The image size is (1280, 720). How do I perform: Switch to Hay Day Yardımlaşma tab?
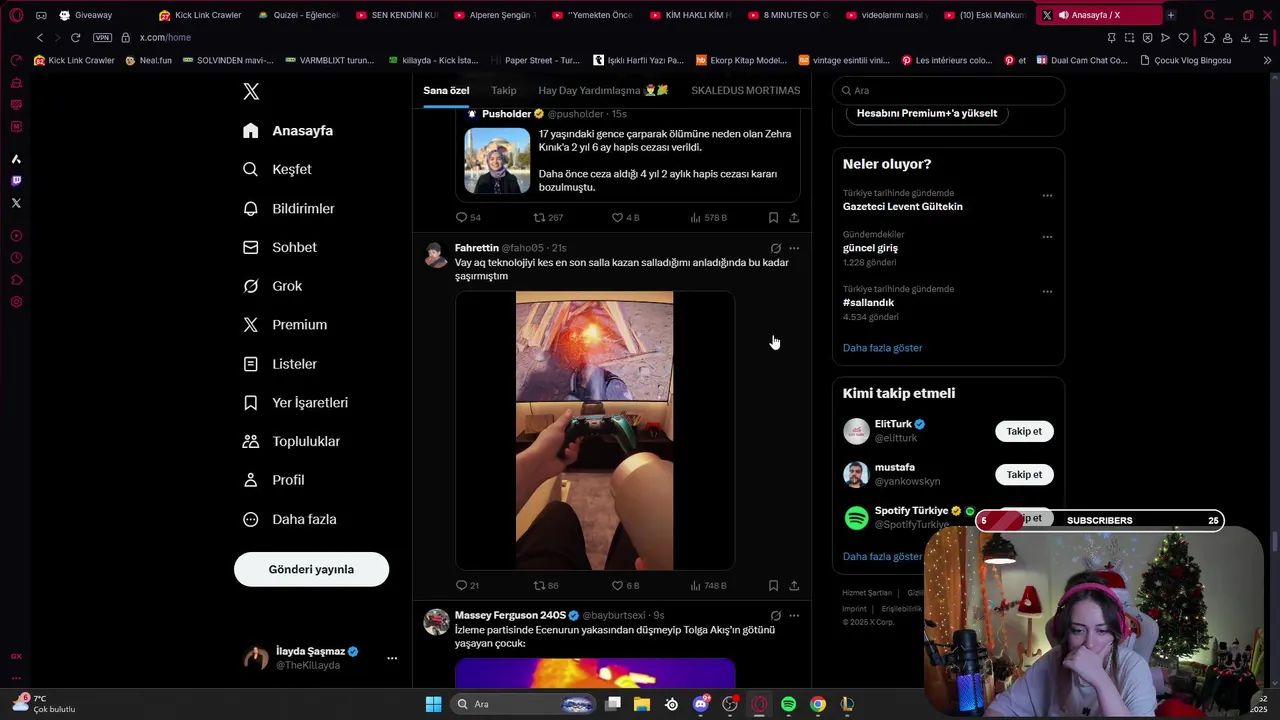tap(603, 90)
